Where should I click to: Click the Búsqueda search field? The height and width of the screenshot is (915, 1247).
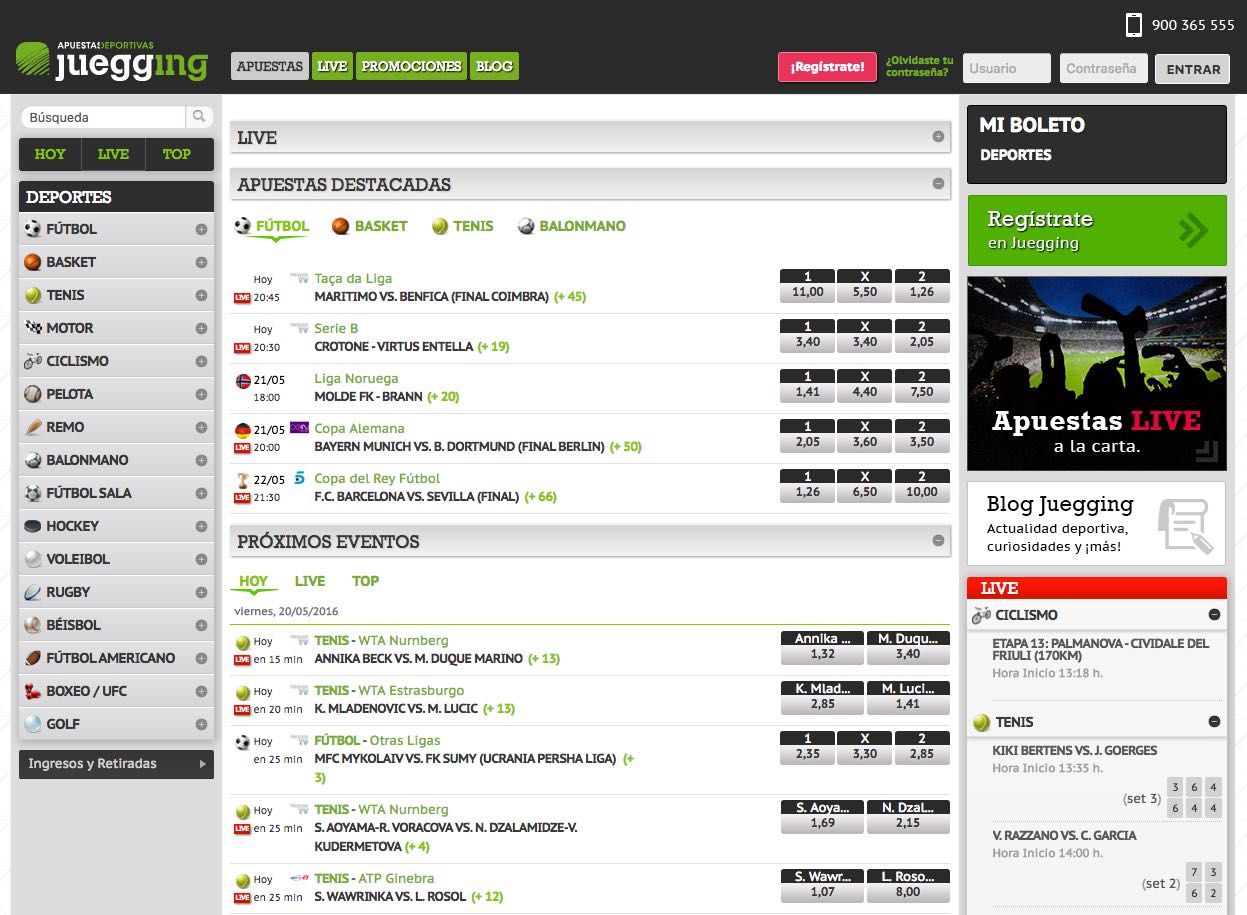(x=103, y=117)
